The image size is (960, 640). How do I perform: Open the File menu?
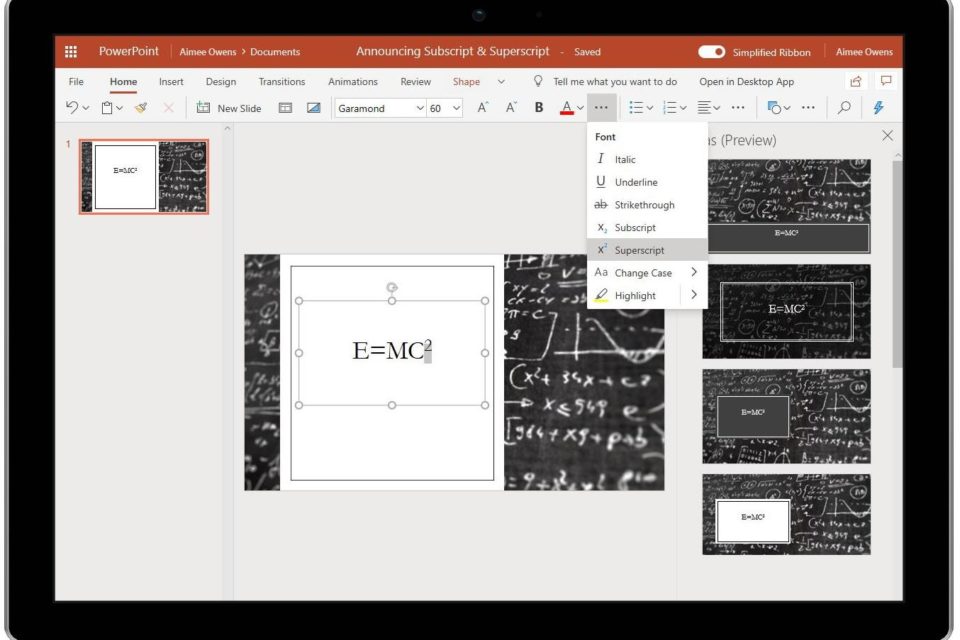click(76, 81)
